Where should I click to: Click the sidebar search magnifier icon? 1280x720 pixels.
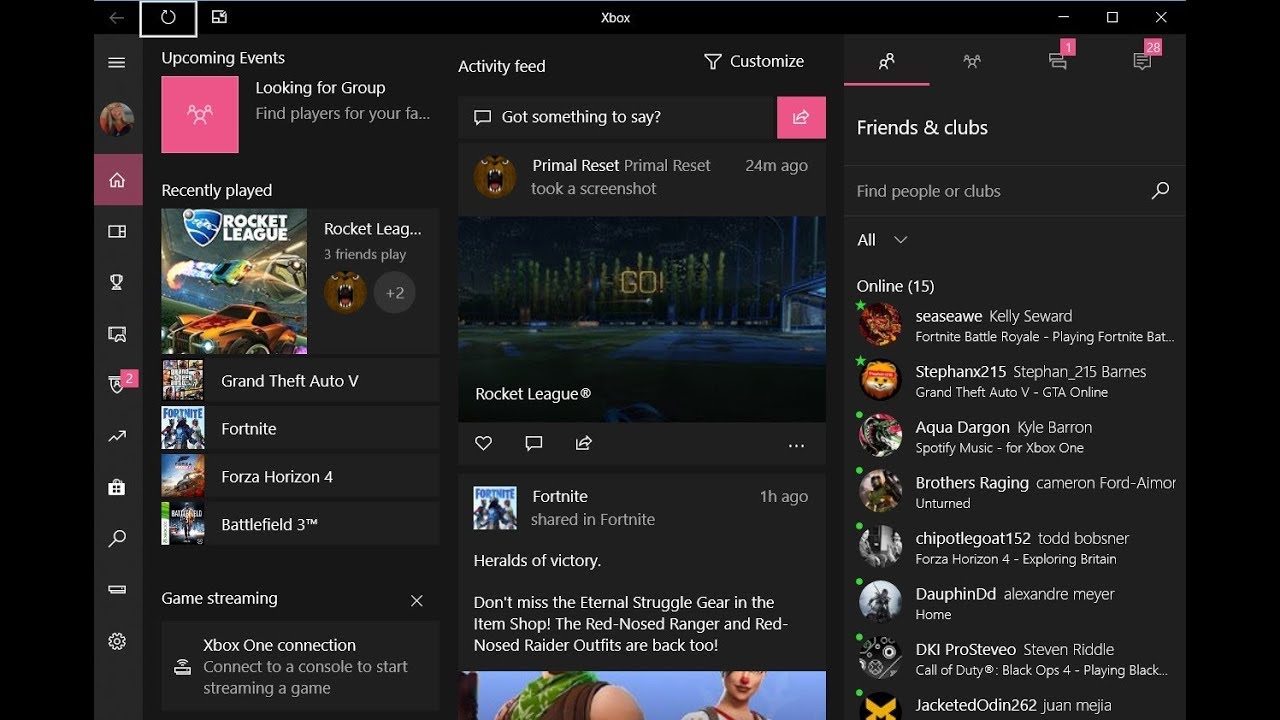[x=117, y=538]
